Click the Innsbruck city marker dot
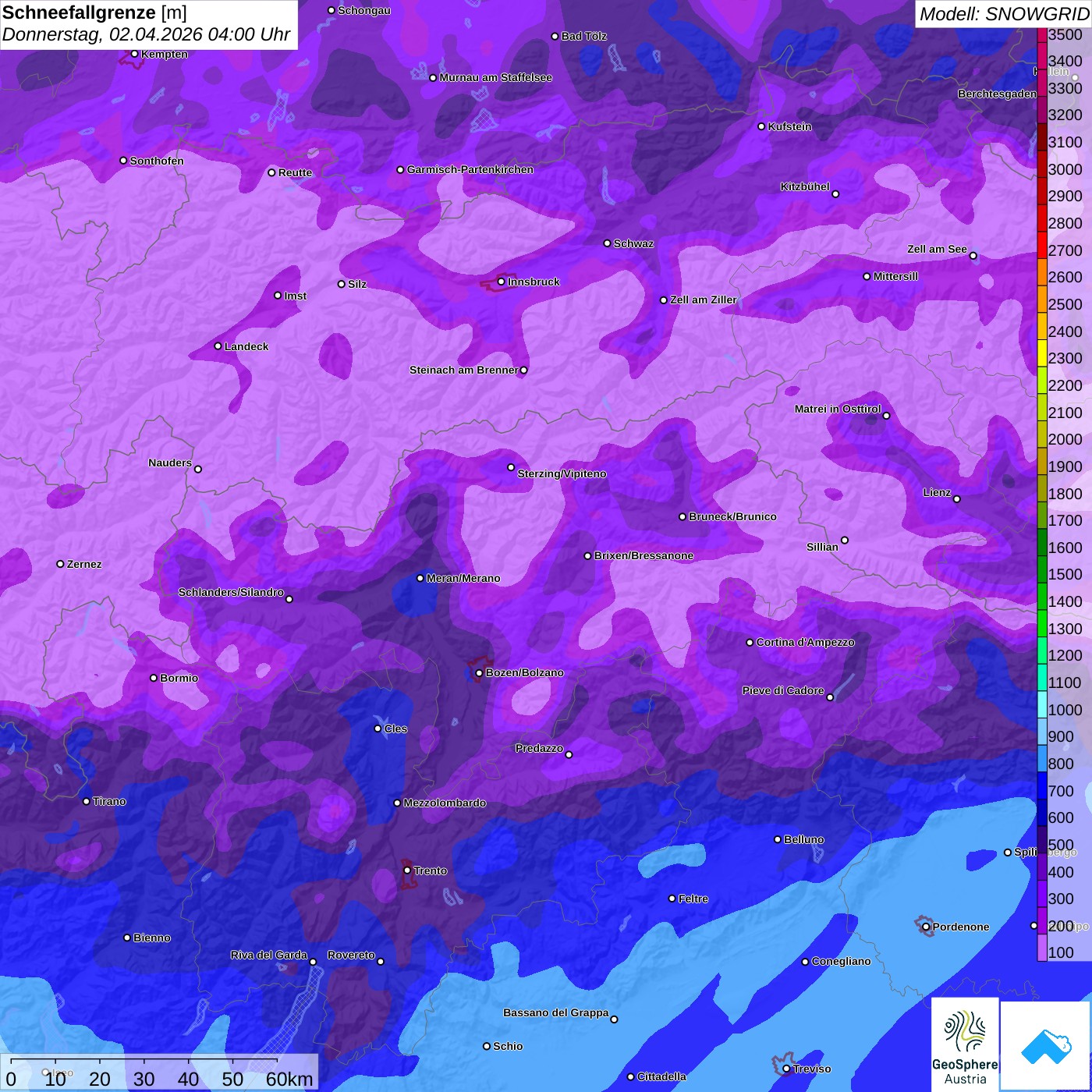This screenshot has height=1092, width=1092. (x=501, y=282)
